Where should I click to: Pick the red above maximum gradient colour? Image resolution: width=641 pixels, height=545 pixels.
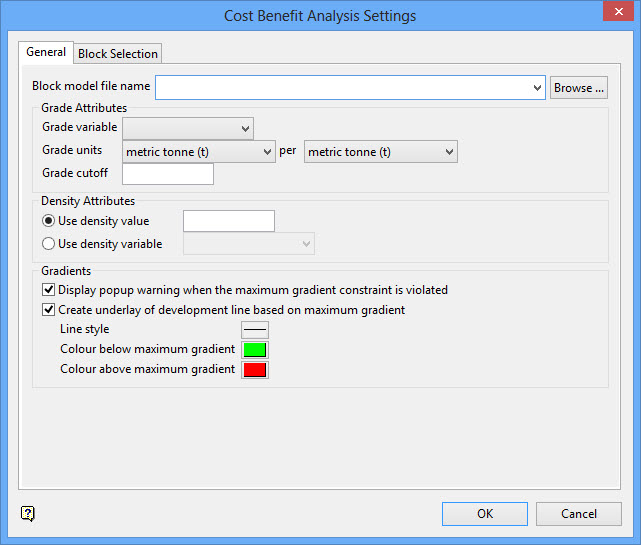(x=255, y=370)
